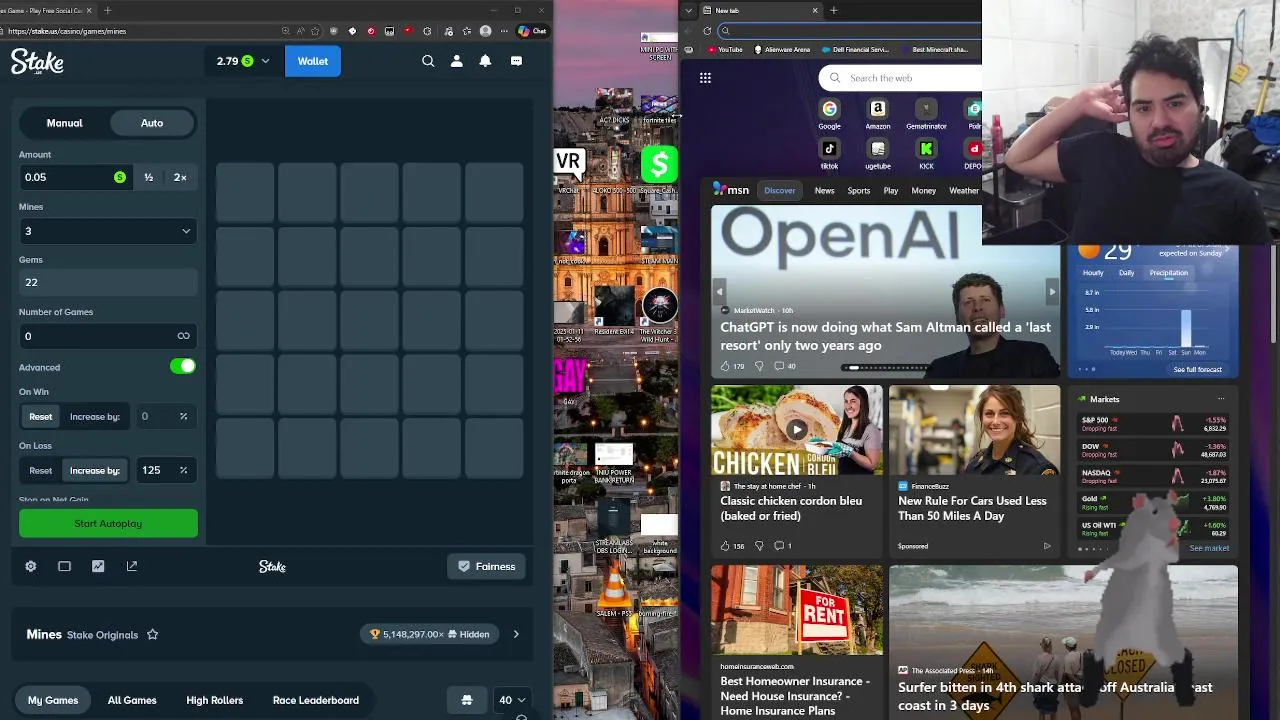This screenshot has height=720, width=1280.
Task: Open the Google shortcut tile
Action: (x=829, y=114)
